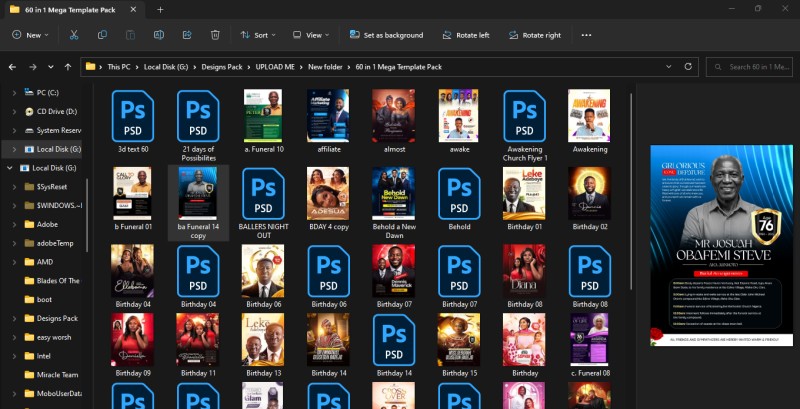Screen dimensions: 800x409
Task: Click Set as background button
Action: (386, 35)
